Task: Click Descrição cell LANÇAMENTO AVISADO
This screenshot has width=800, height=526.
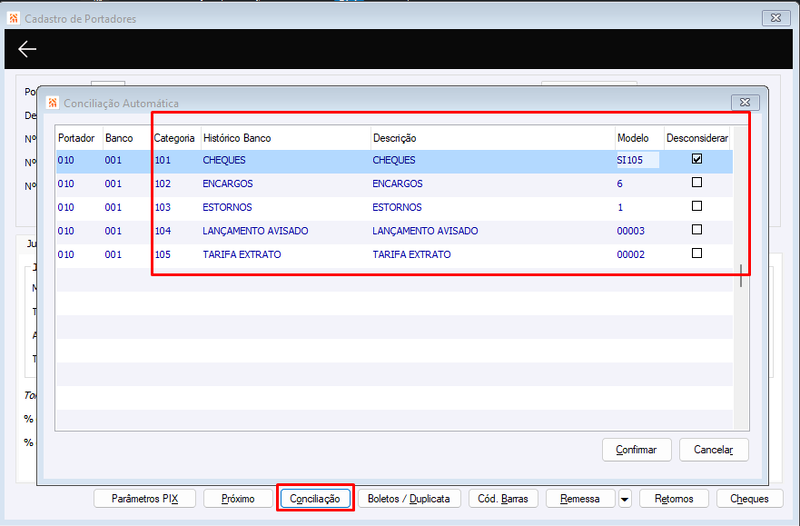Action: coord(425,231)
